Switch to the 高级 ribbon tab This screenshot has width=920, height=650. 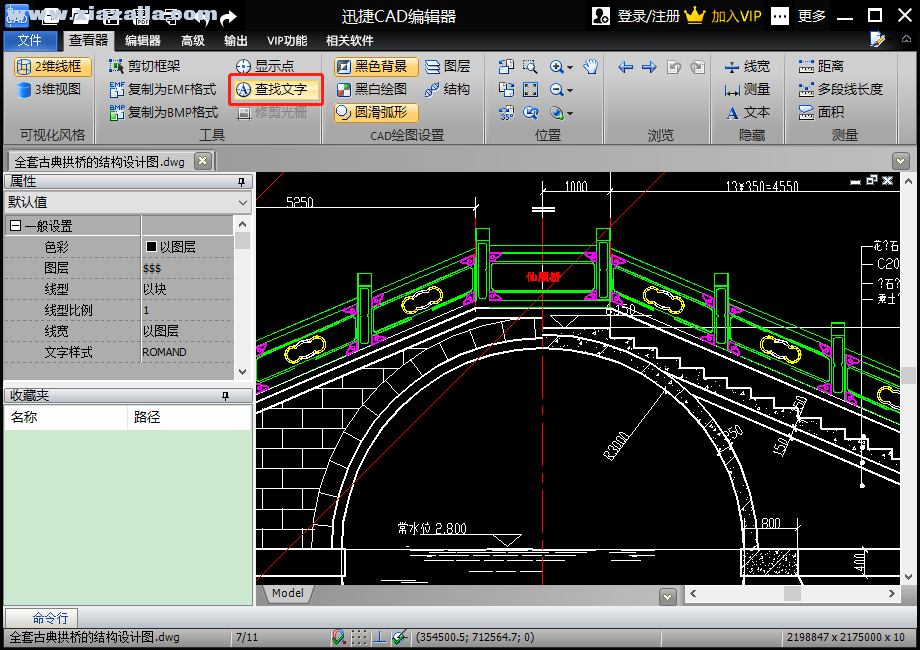[x=193, y=40]
